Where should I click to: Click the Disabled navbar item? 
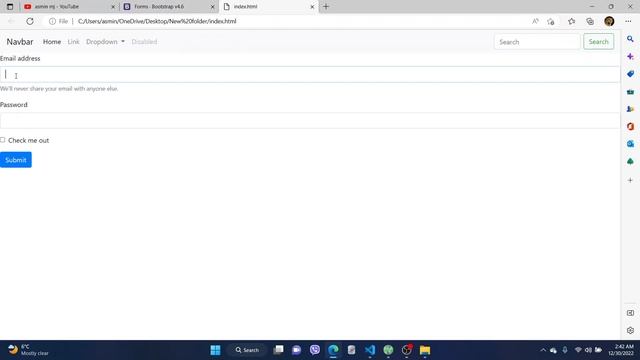144,42
